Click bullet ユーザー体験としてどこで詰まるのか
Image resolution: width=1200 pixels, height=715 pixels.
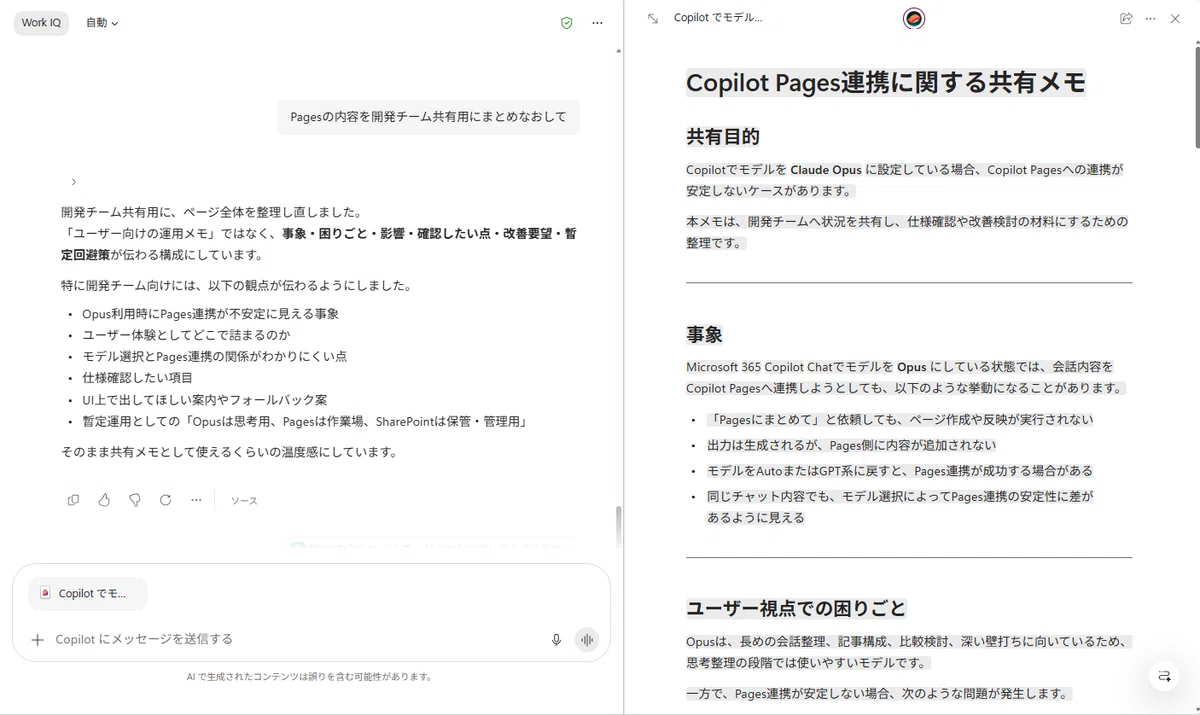pos(187,335)
